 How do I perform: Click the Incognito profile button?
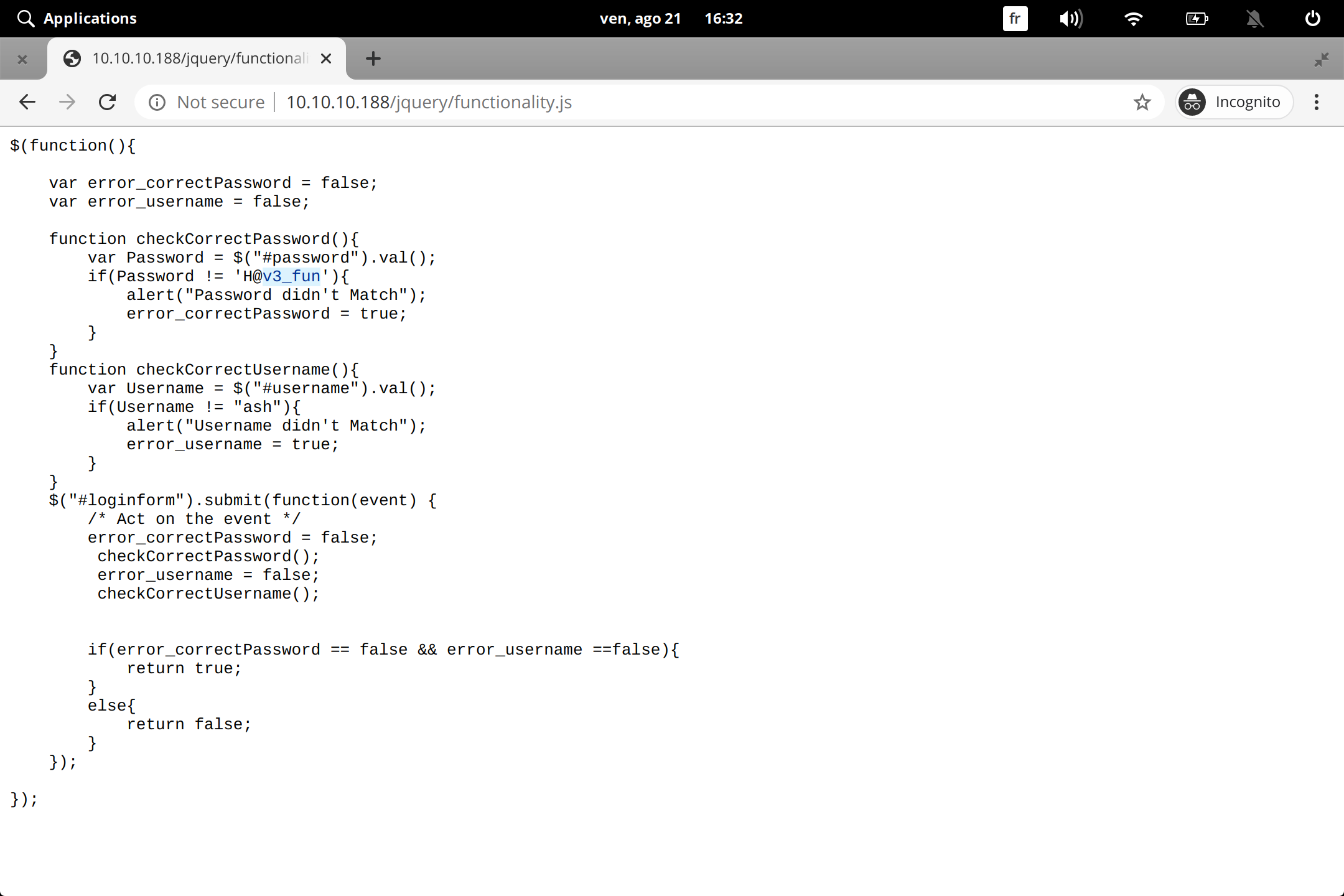(x=1234, y=102)
